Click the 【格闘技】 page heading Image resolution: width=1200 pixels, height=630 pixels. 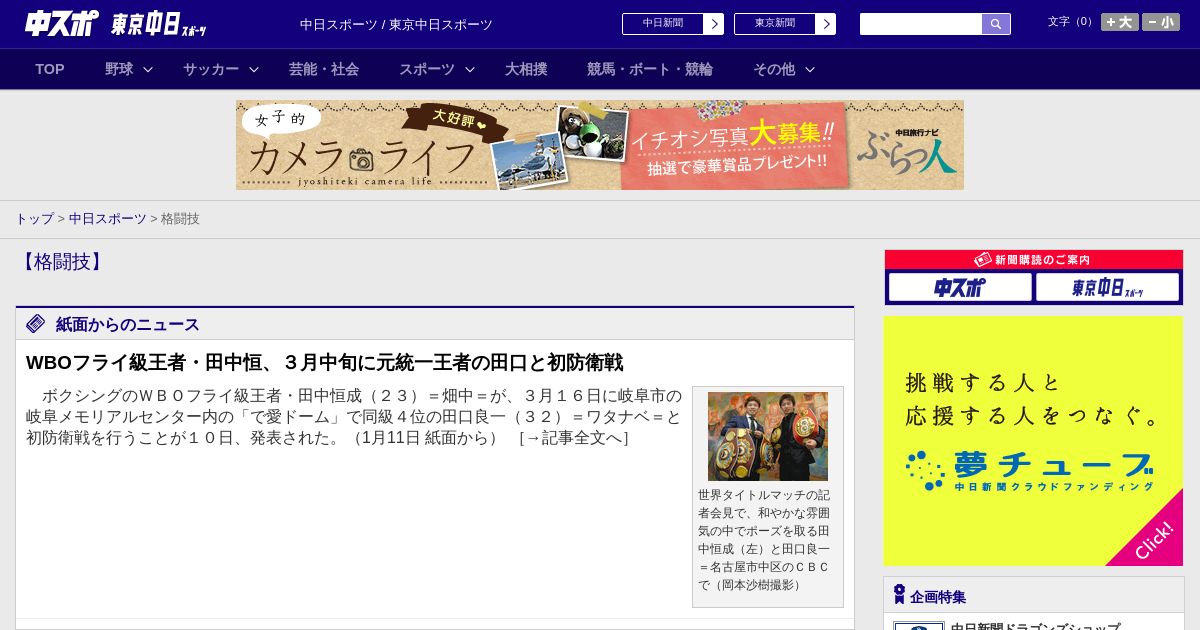point(61,262)
